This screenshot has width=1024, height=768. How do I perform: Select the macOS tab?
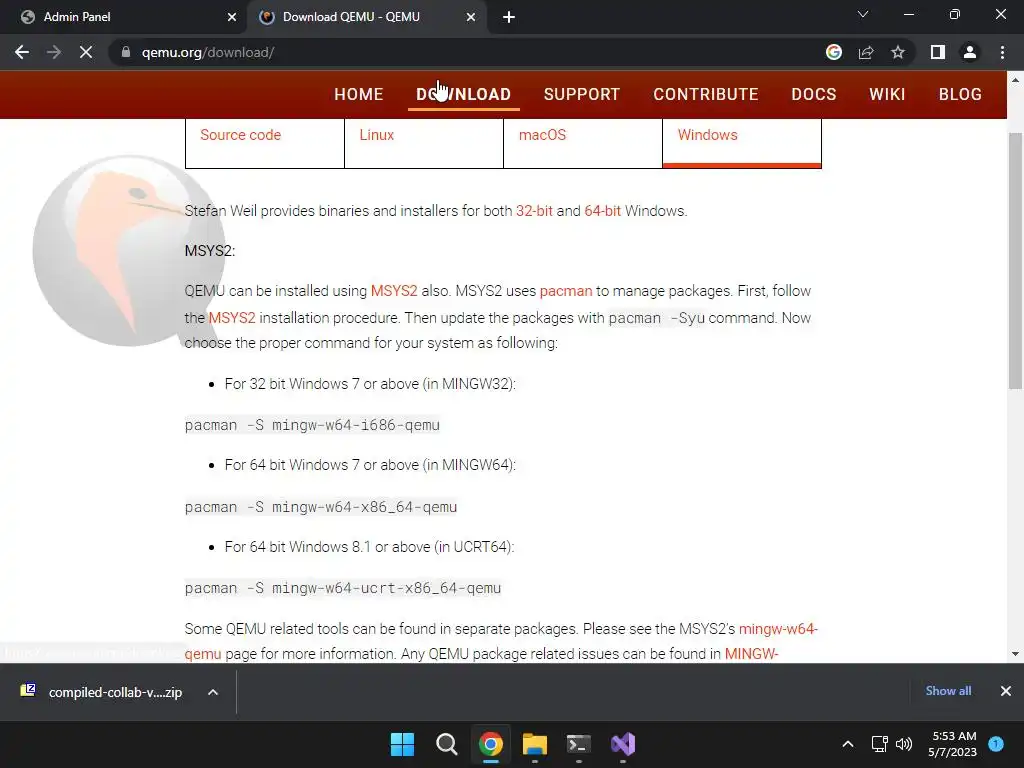[583, 143]
